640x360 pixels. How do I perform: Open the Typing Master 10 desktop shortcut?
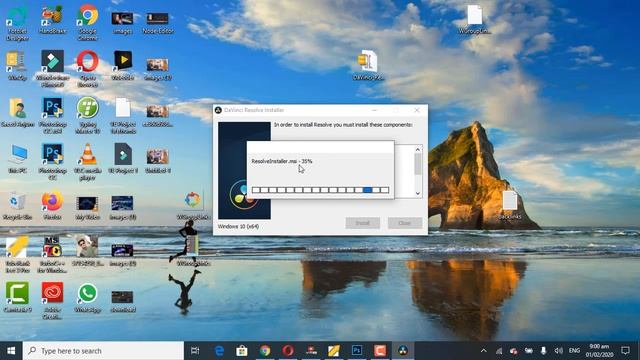(87, 116)
